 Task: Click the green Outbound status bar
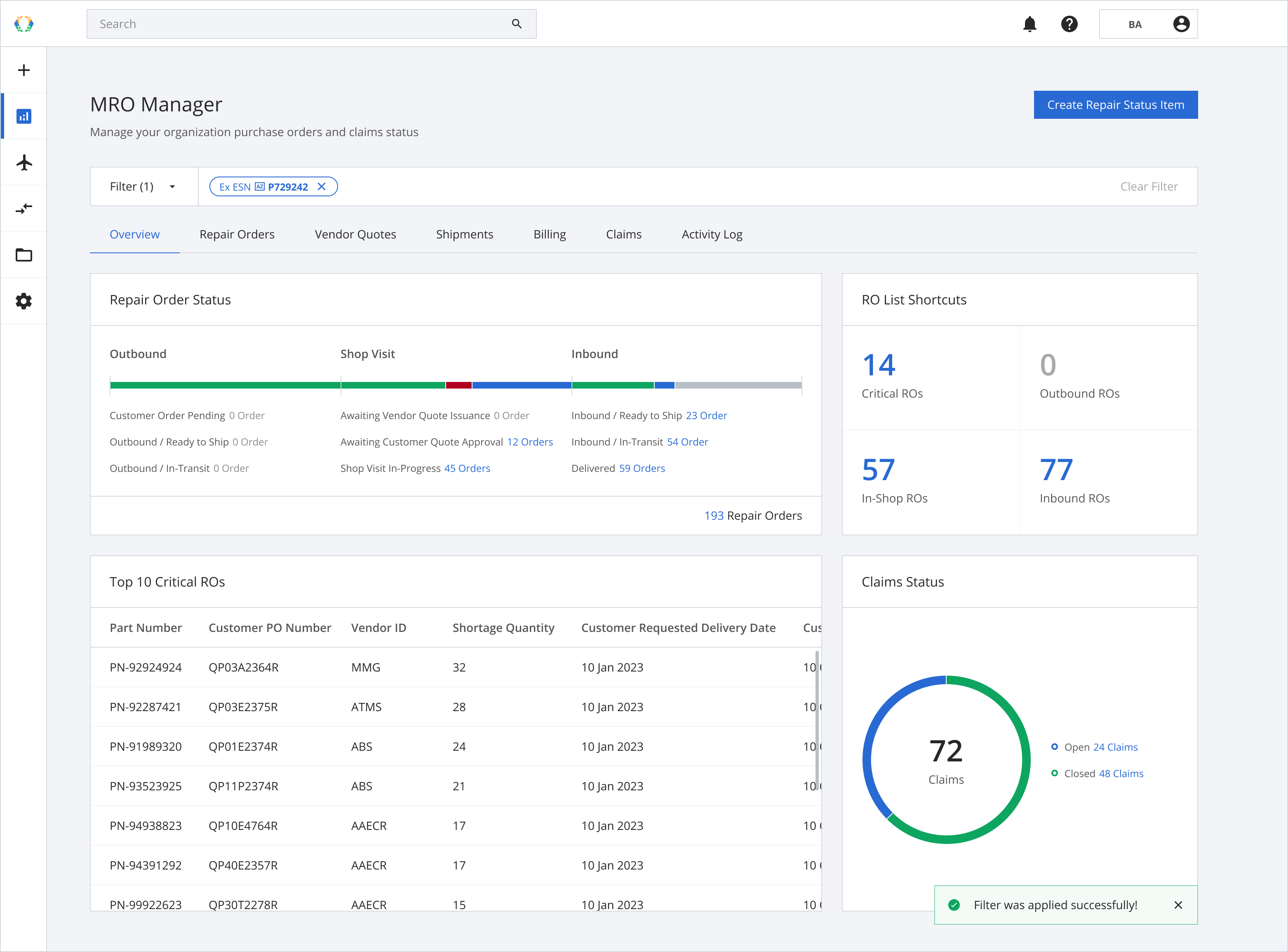225,385
